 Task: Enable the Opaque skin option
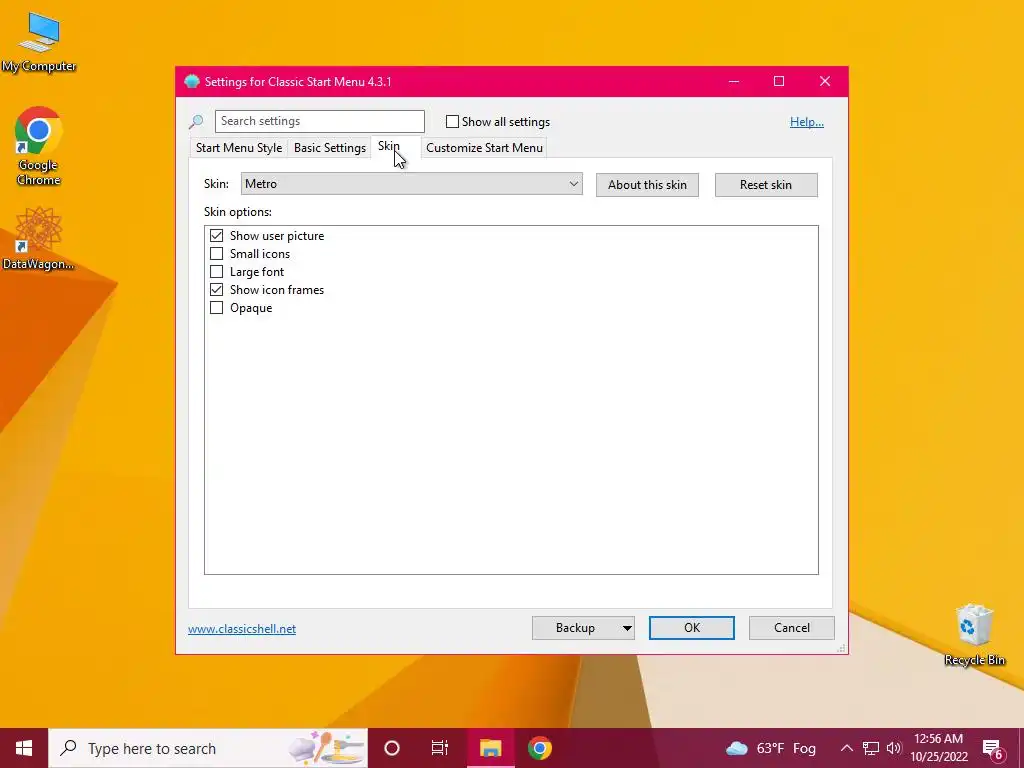pos(216,308)
